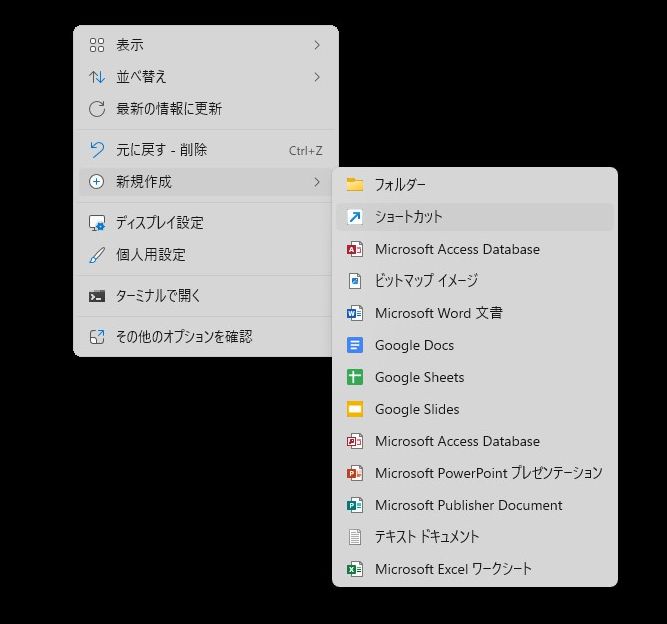Expand the 表示 submenu chevron

coord(317,45)
